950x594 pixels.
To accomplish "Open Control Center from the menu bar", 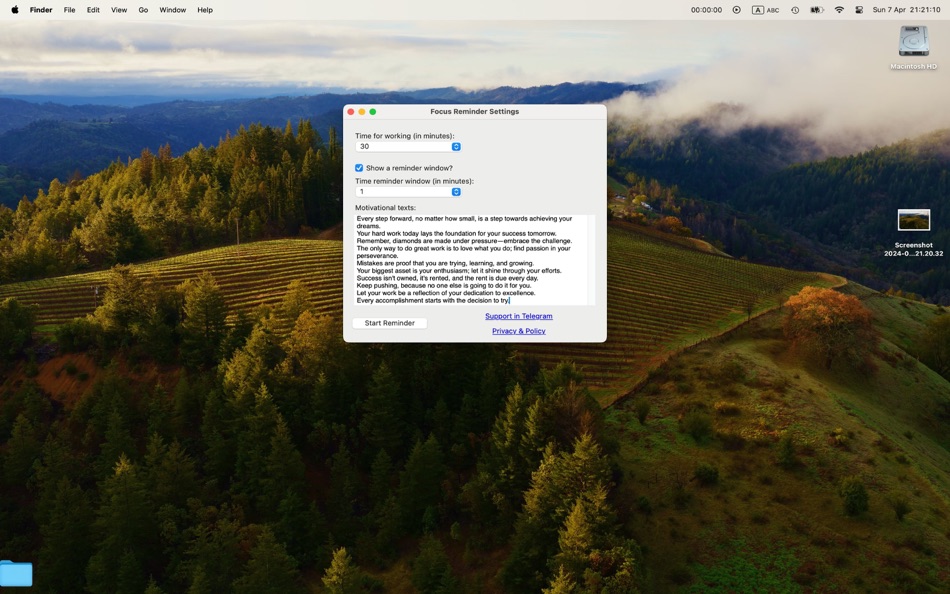I will tap(860, 10).
